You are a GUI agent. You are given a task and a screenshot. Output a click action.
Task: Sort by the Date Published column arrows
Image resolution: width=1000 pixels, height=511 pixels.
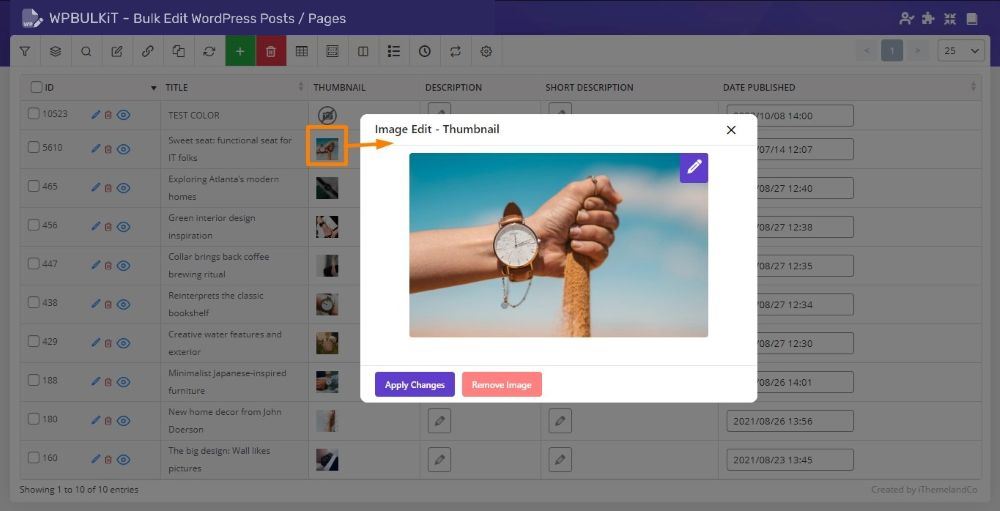(973, 87)
